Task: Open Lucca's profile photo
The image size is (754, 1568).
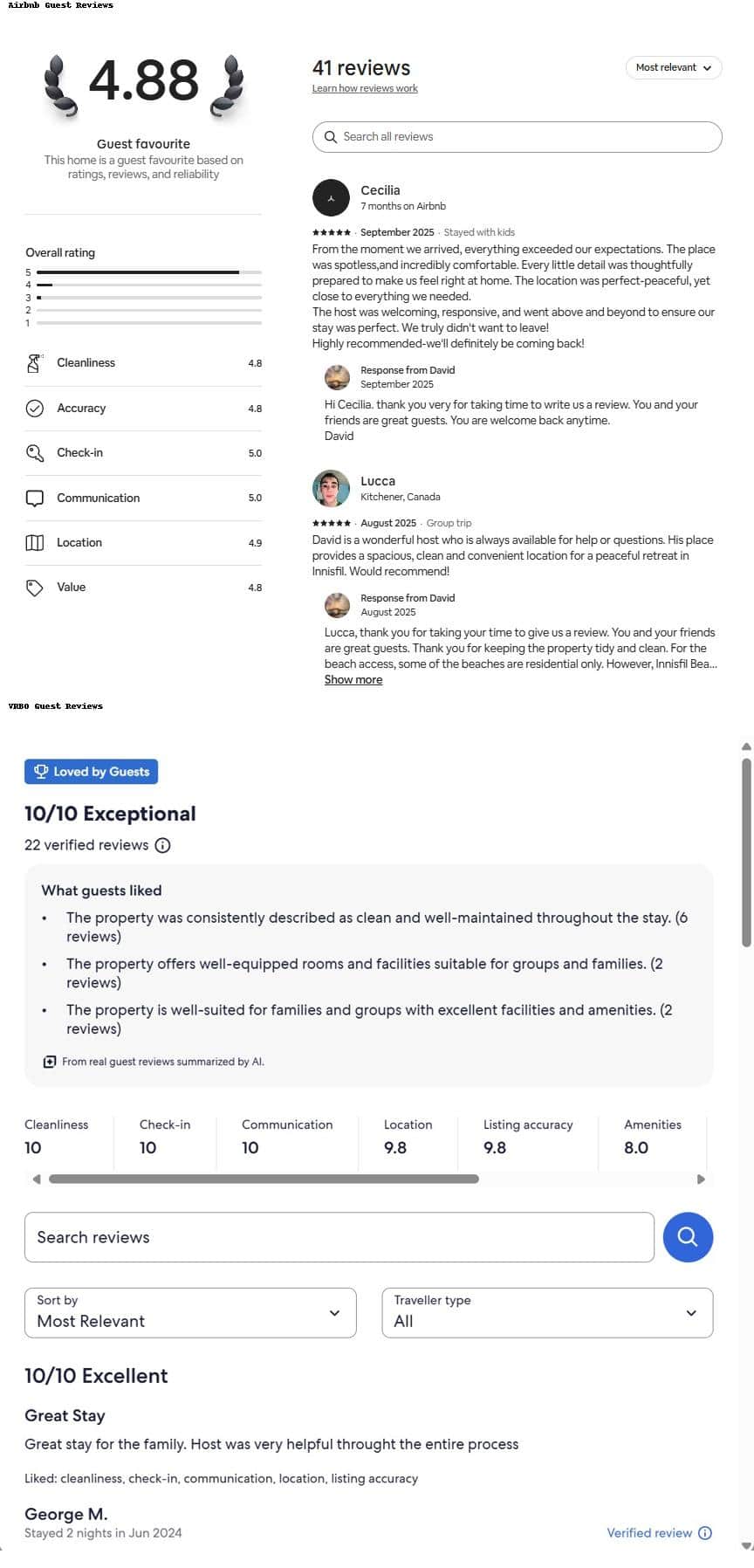Action: coord(331,488)
